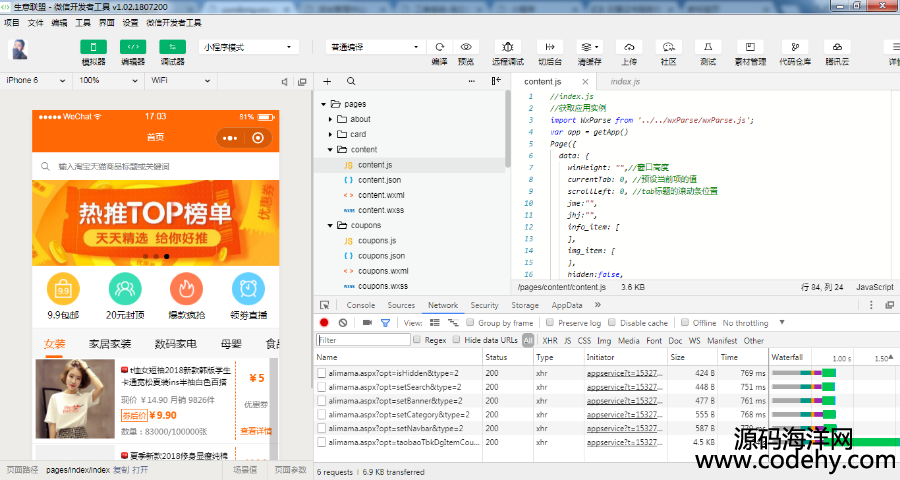Enable the Preserve log checkbox

pos(550,323)
